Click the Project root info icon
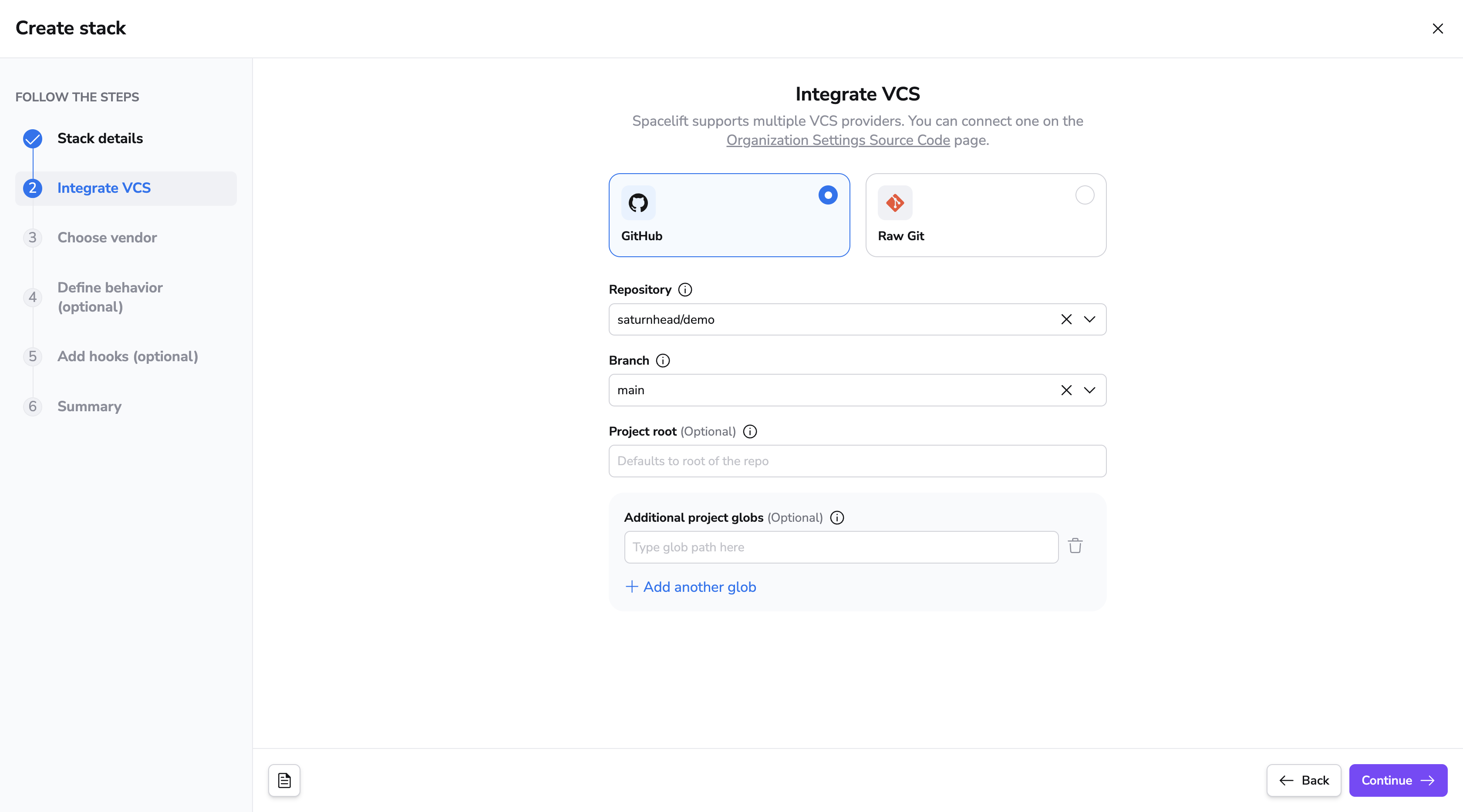1463x812 pixels. (x=750, y=431)
